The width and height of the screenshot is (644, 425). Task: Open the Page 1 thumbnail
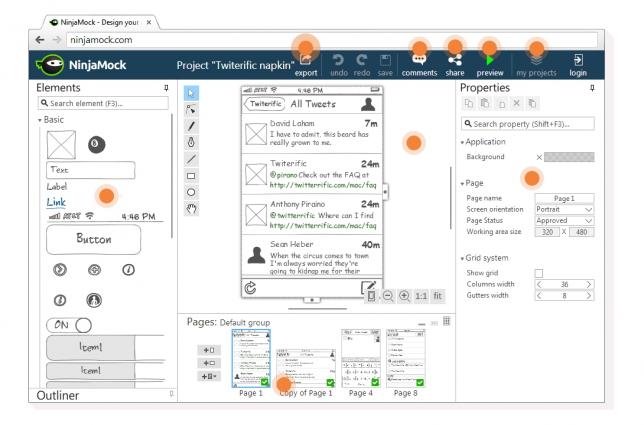pyautogui.click(x=251, y=358)
